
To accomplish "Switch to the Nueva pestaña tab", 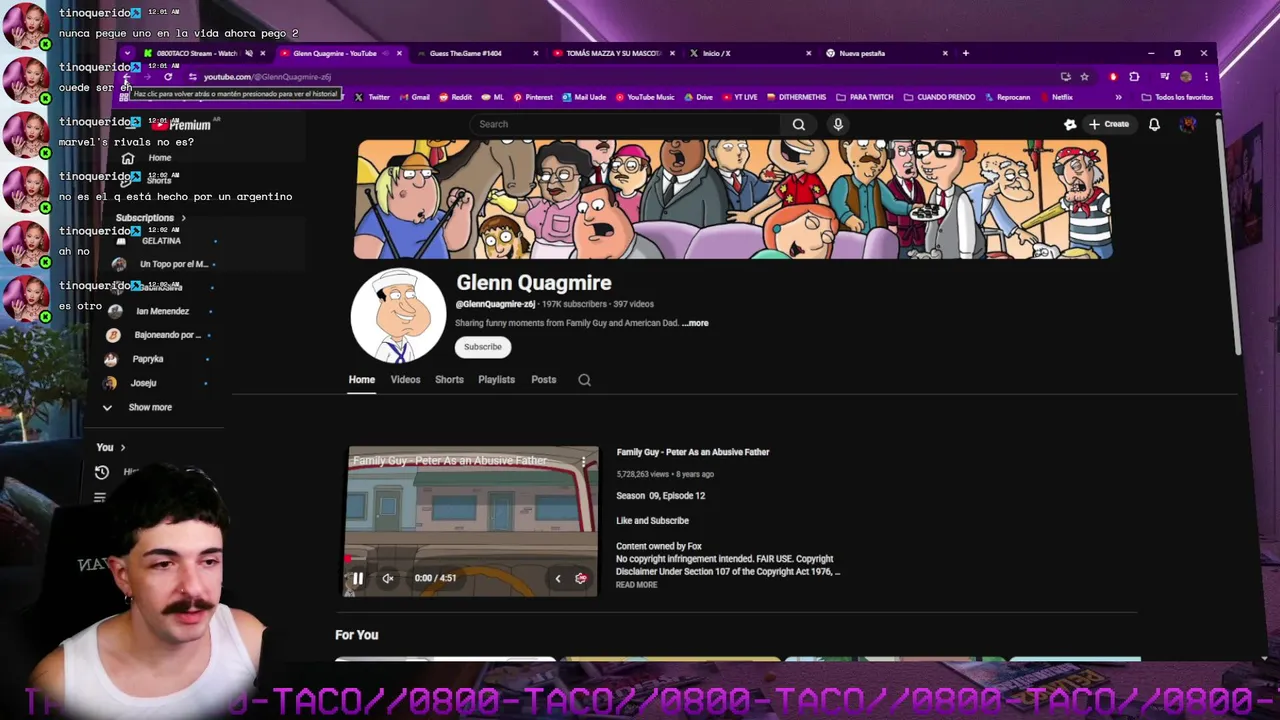I will point(862,53).
